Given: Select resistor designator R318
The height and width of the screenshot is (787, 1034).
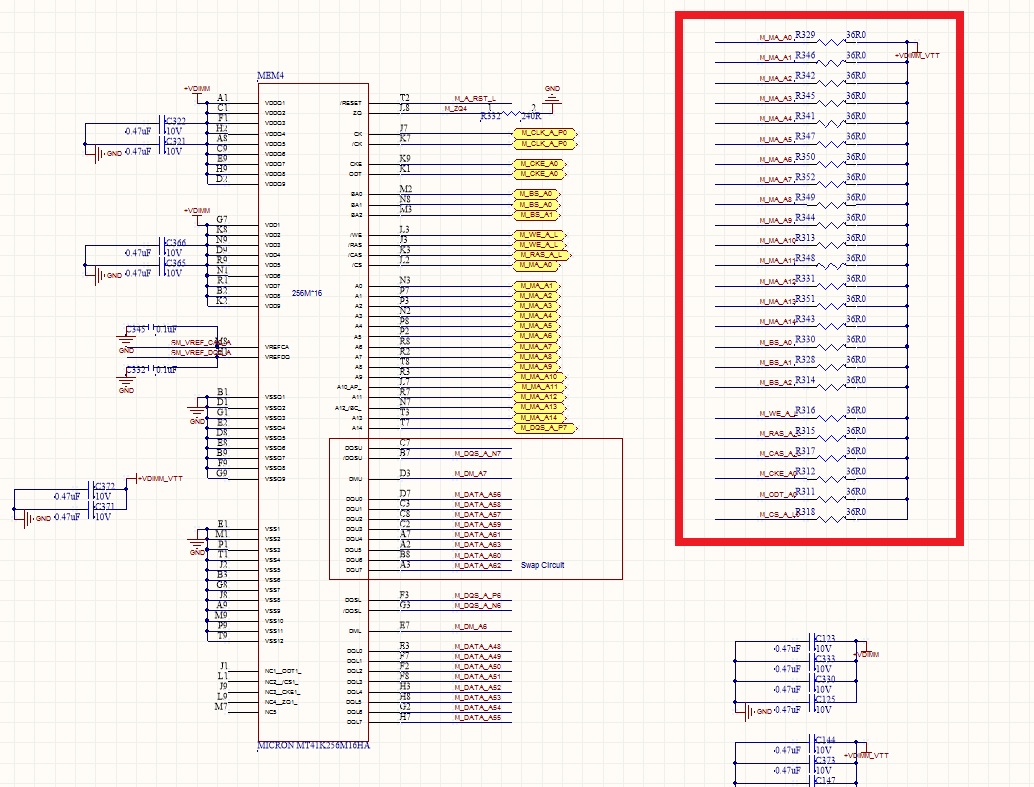Looking at the screenshot, I should tap(805, 512).
